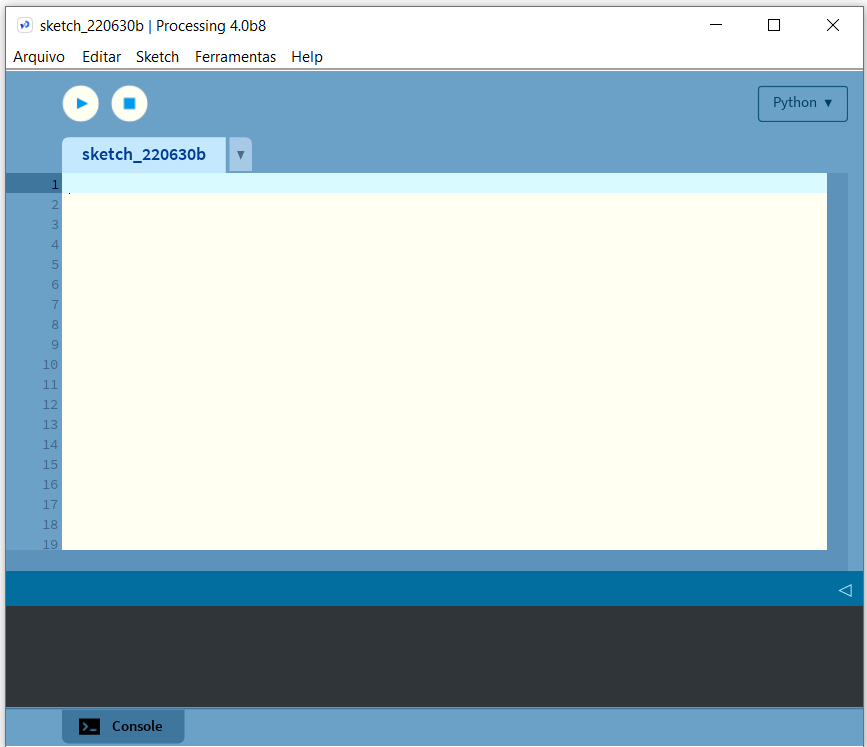The width and height of the screenshot is (867, 747).
Task: Open the Editar menu
Action: 101,57
